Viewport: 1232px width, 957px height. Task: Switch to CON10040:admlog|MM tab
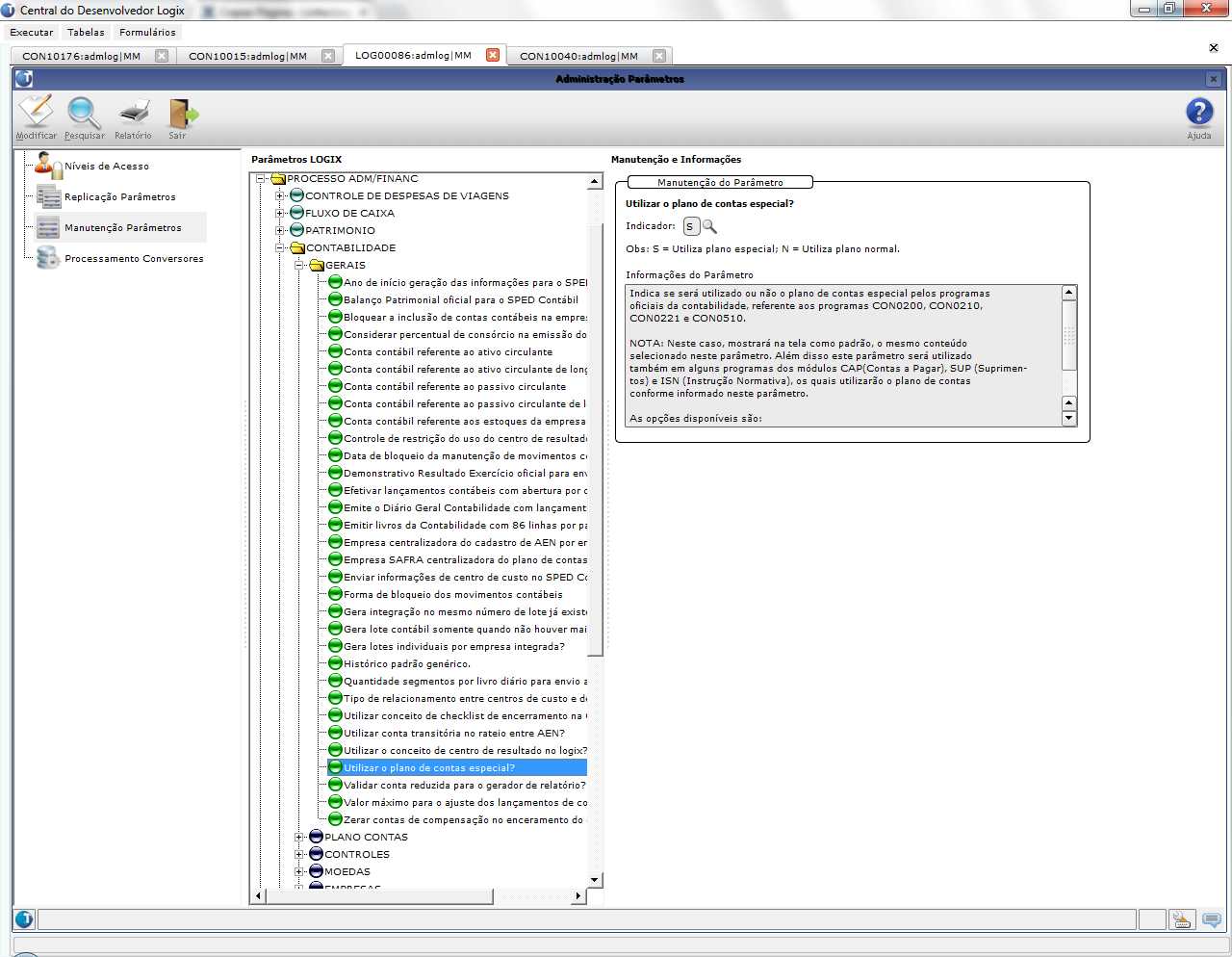(578, 56)
